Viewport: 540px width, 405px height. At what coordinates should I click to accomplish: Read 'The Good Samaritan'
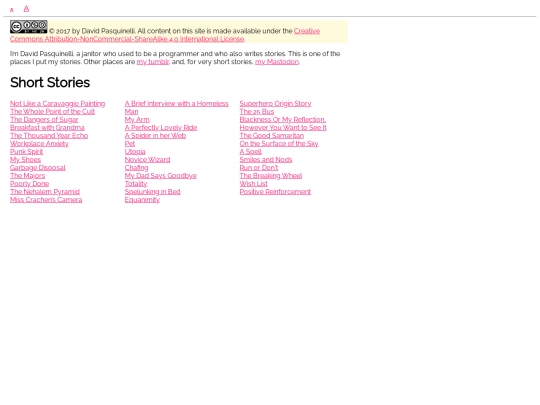(x=272, y=136)
